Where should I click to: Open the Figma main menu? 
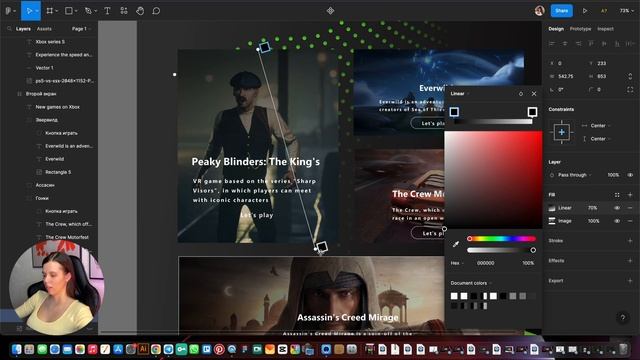pyautogui.click(x=9, y=11)
